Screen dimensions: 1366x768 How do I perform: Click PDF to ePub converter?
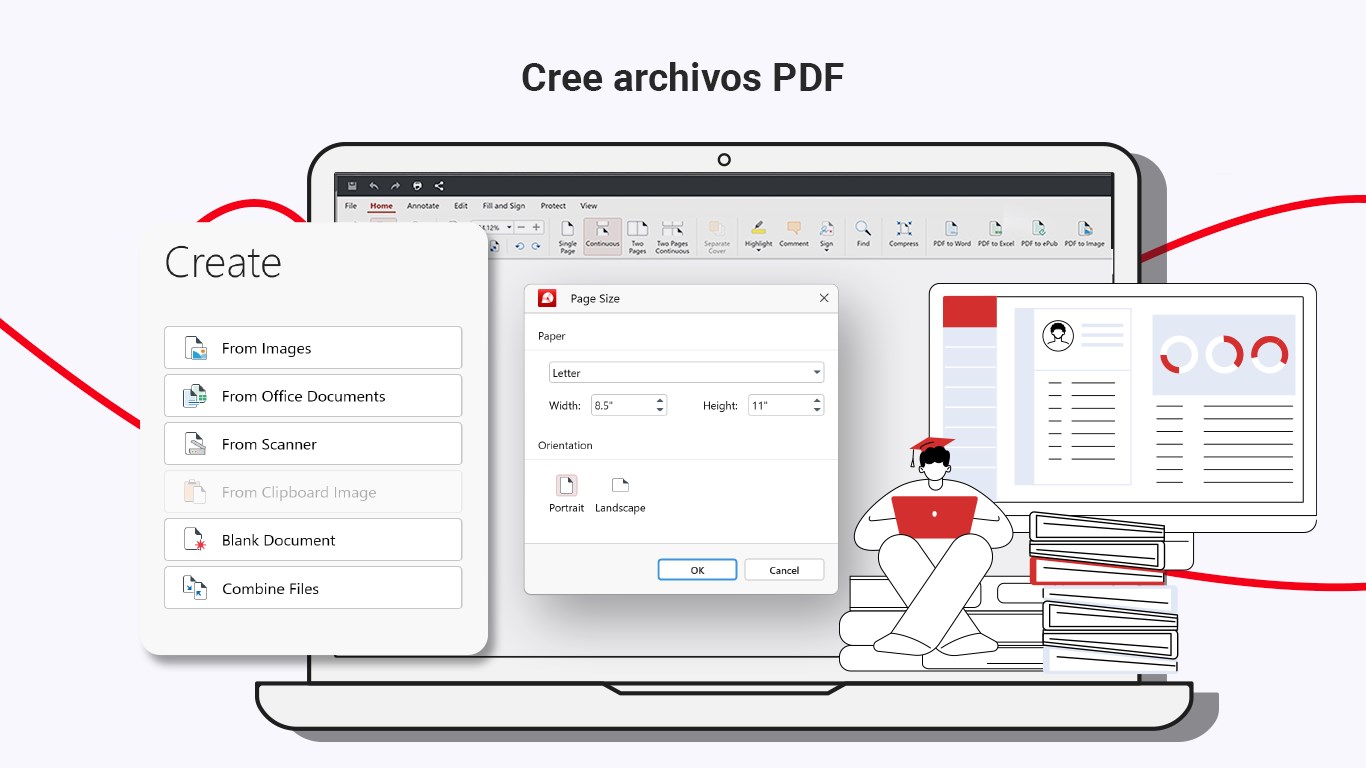pyautogui.click(x=1039, y=234)
